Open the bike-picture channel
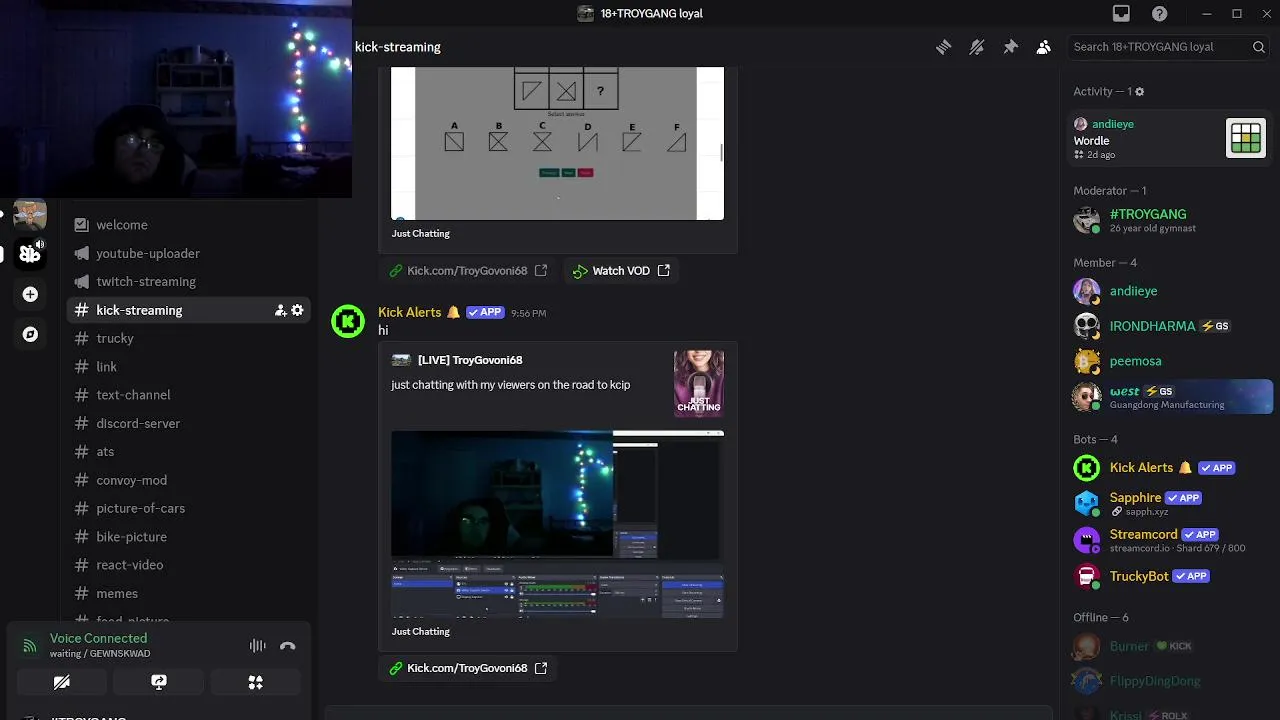The width and height of the screenshot is (1280, 720). (189, 536)
